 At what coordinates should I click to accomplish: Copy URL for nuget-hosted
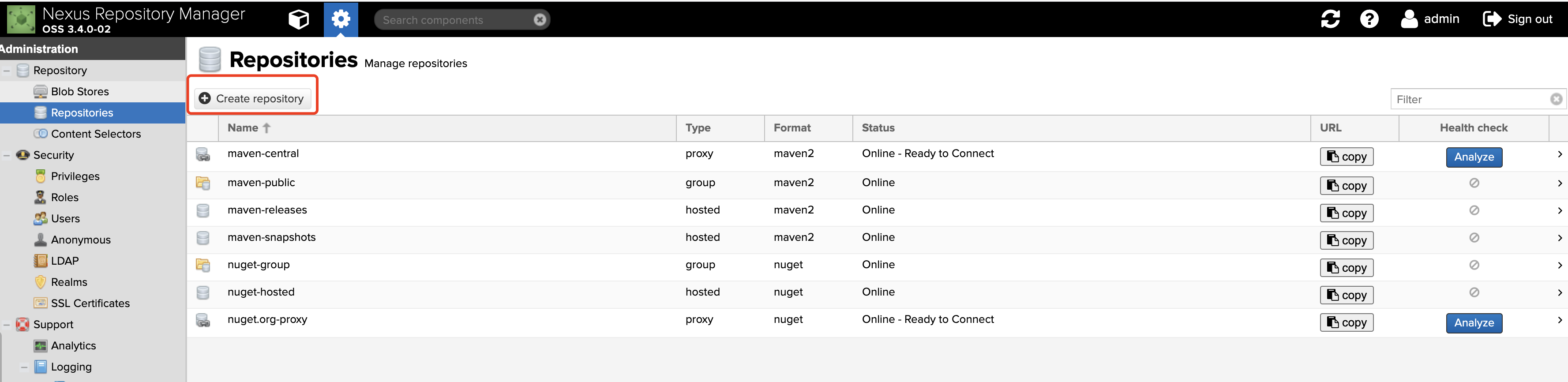click(x=1347, y=295)
